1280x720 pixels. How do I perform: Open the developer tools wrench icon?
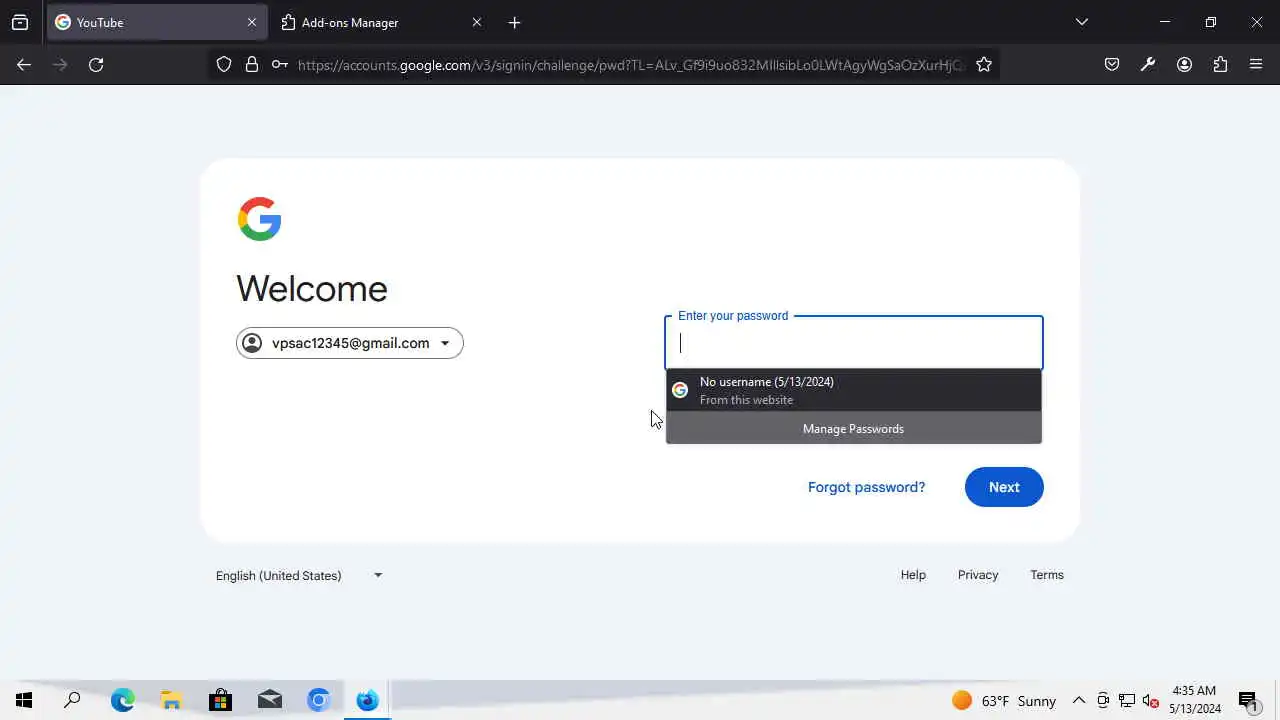[1148, 64]
